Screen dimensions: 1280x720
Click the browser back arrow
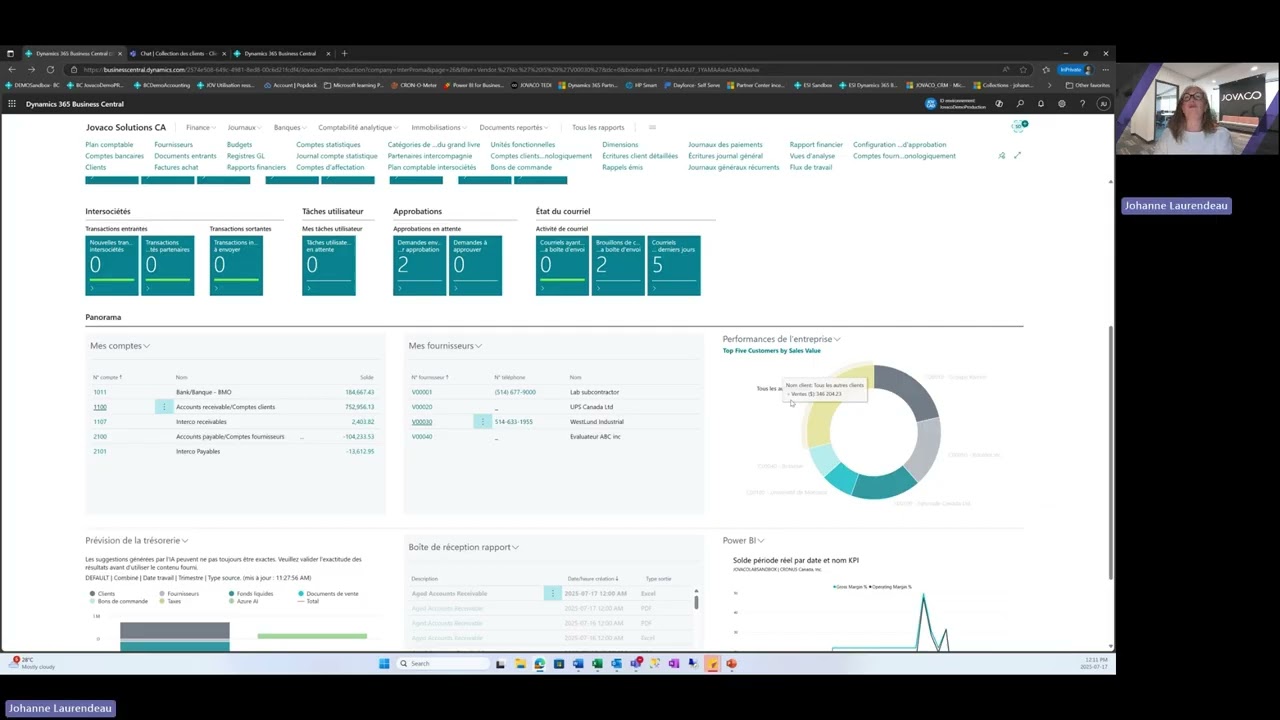coord(12,70)
